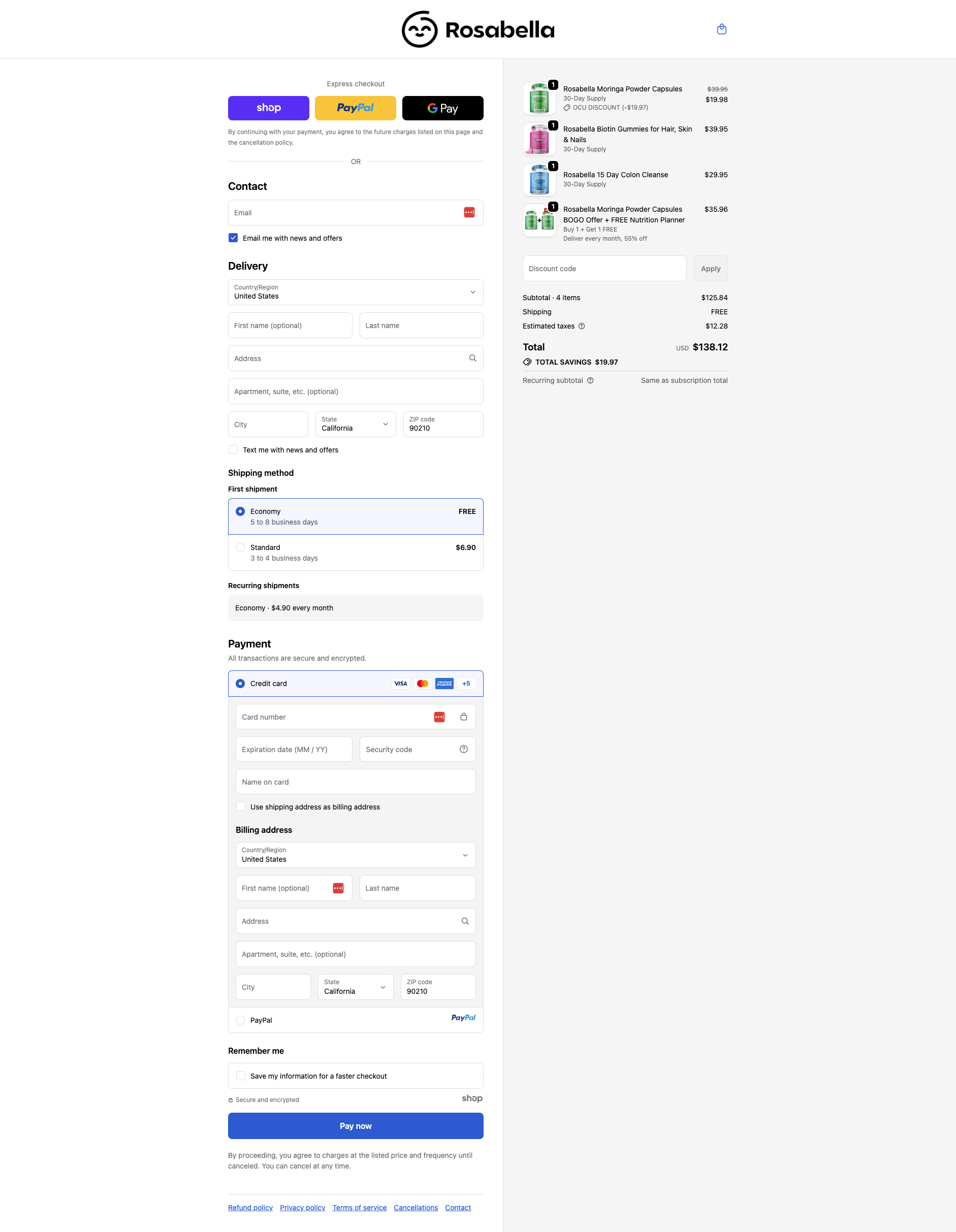Click the password manager icon in billing First name

pyautogui.click(x=338, y=888)
